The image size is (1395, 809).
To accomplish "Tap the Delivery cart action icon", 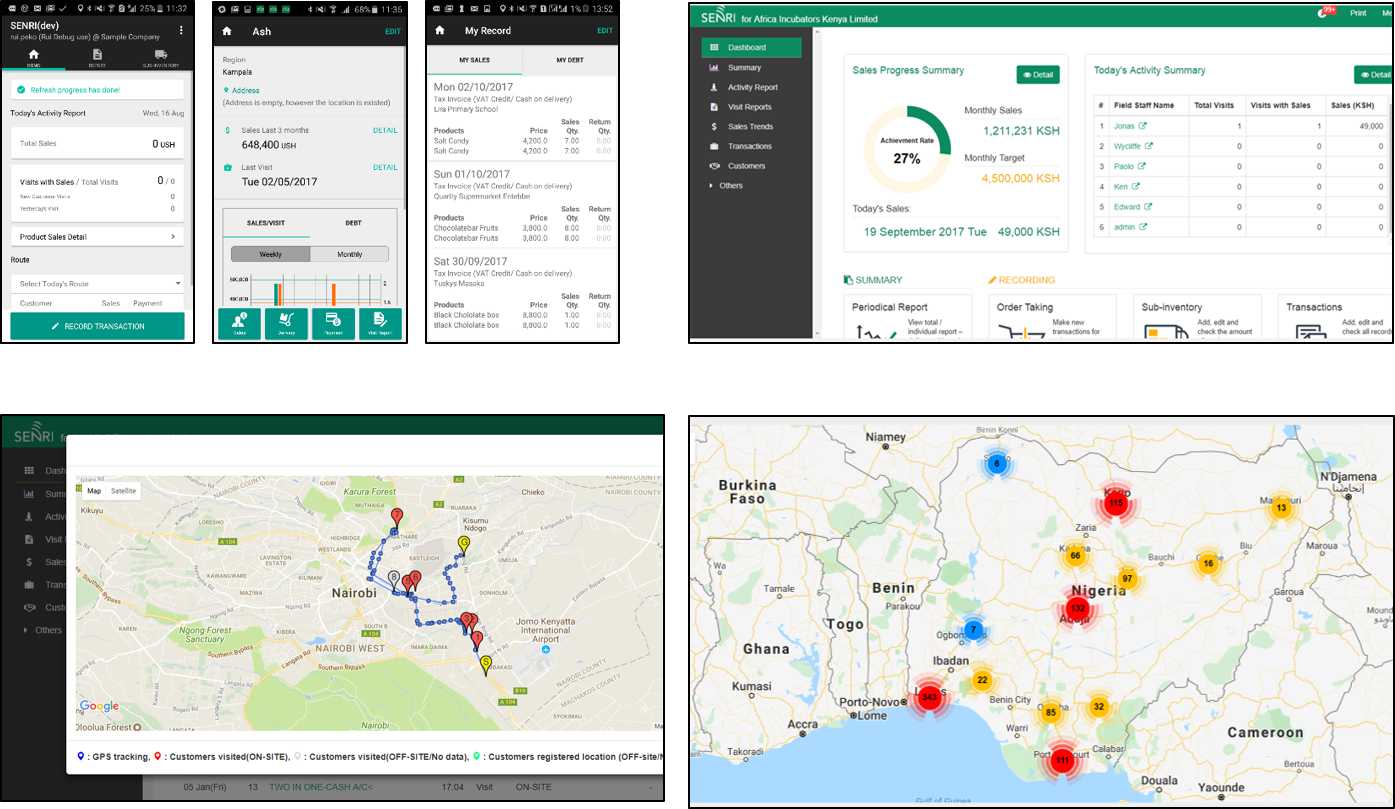I will click(287, 324).
